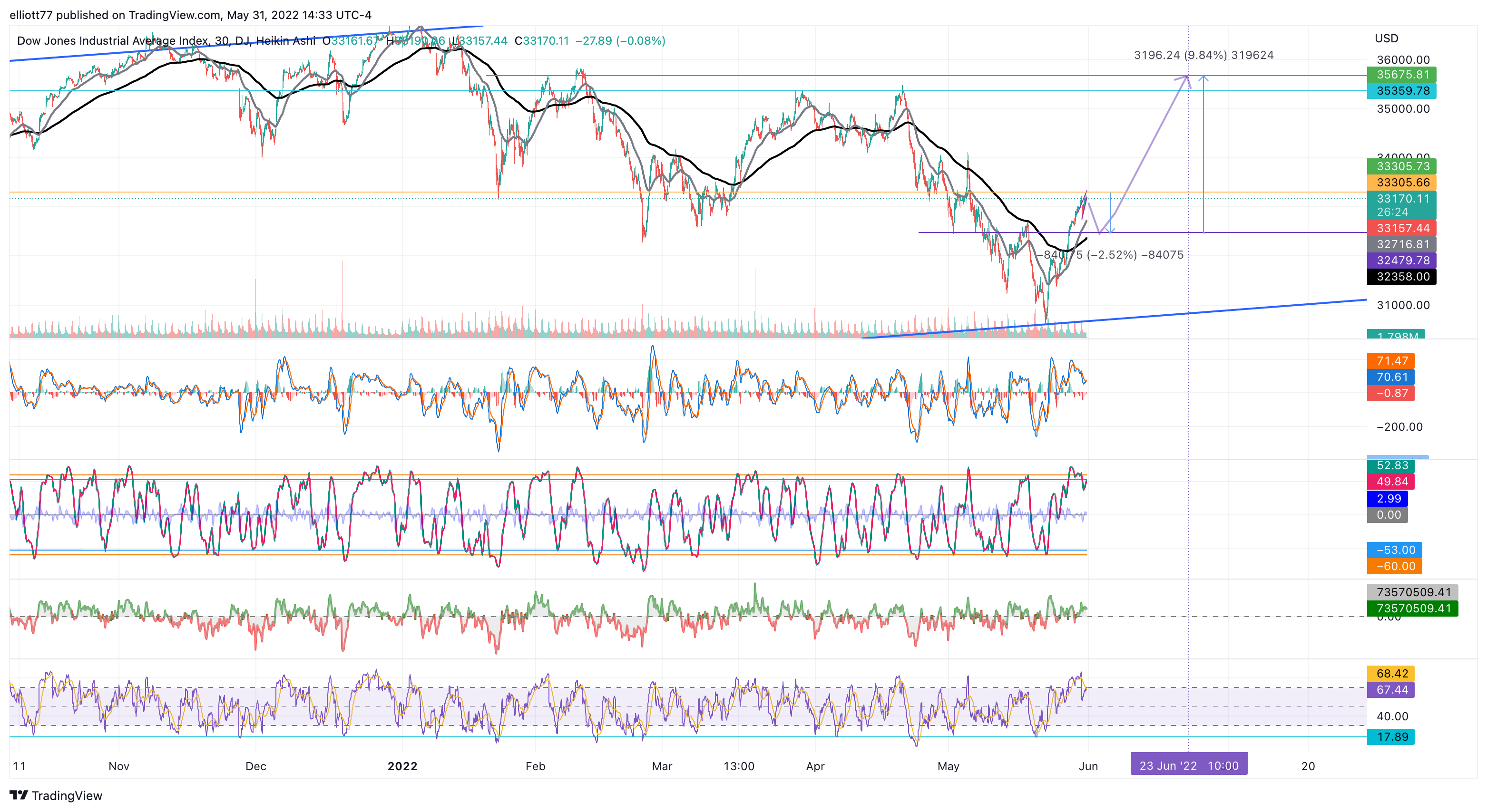The width and height of the screenshot is (1487, 812).
Task: Click the TradingView logo icon
Action: point(19,795)
